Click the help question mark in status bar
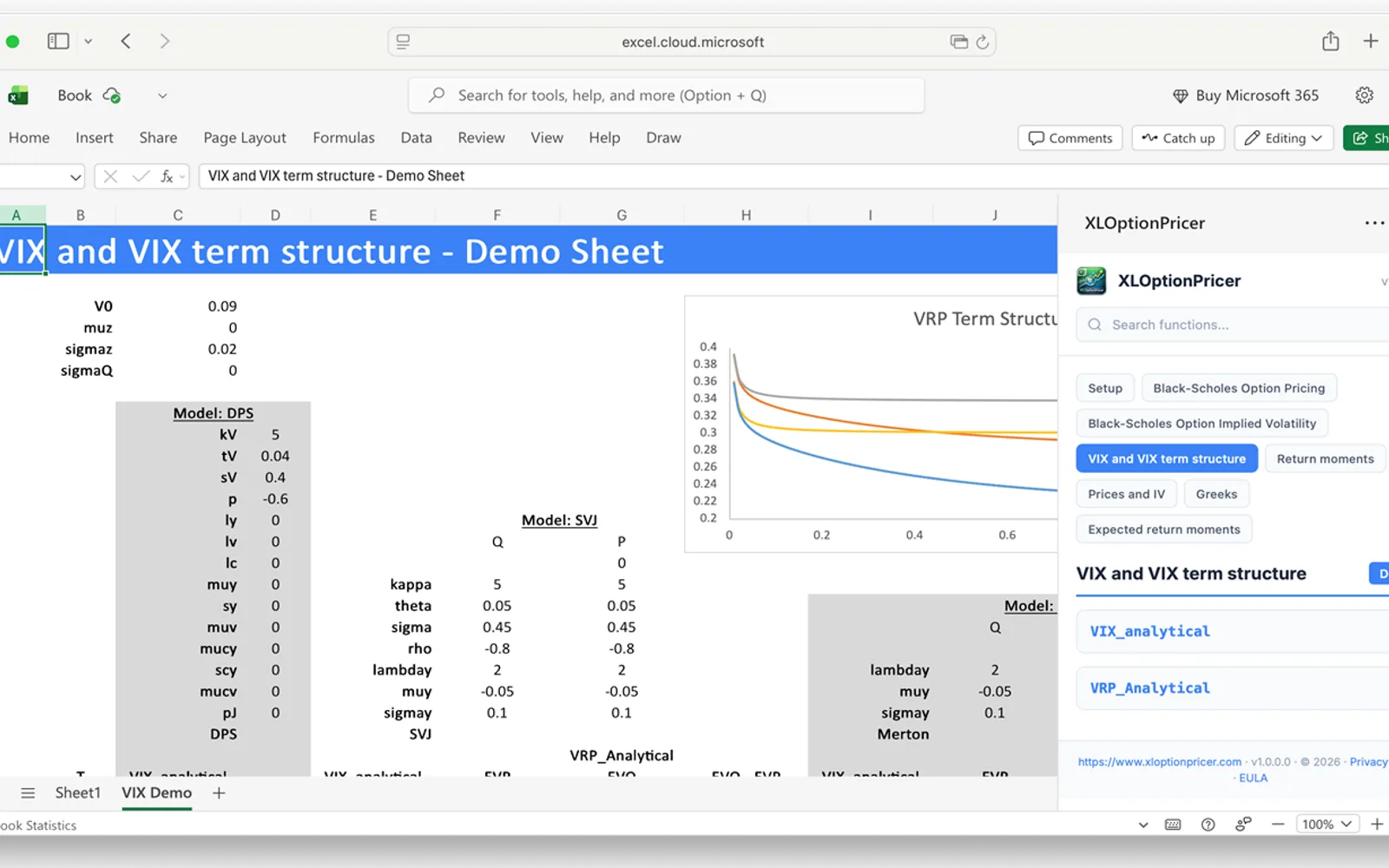 click(1208, 825)
